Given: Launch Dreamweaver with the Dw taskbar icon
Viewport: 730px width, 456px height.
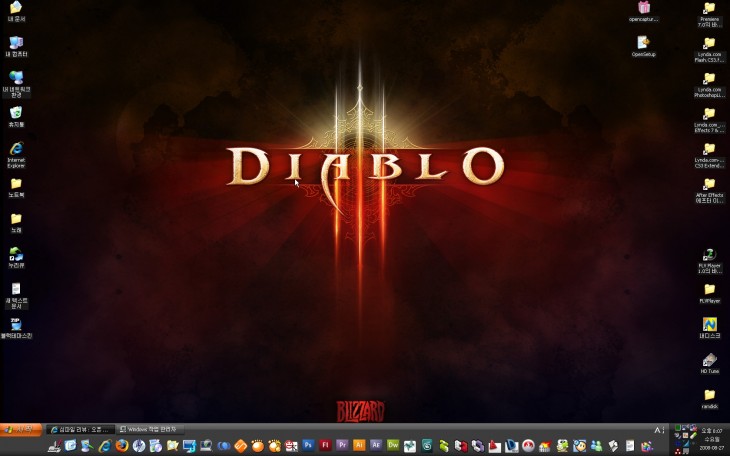Looking at the screenshot, I should [x=393, y=445].
